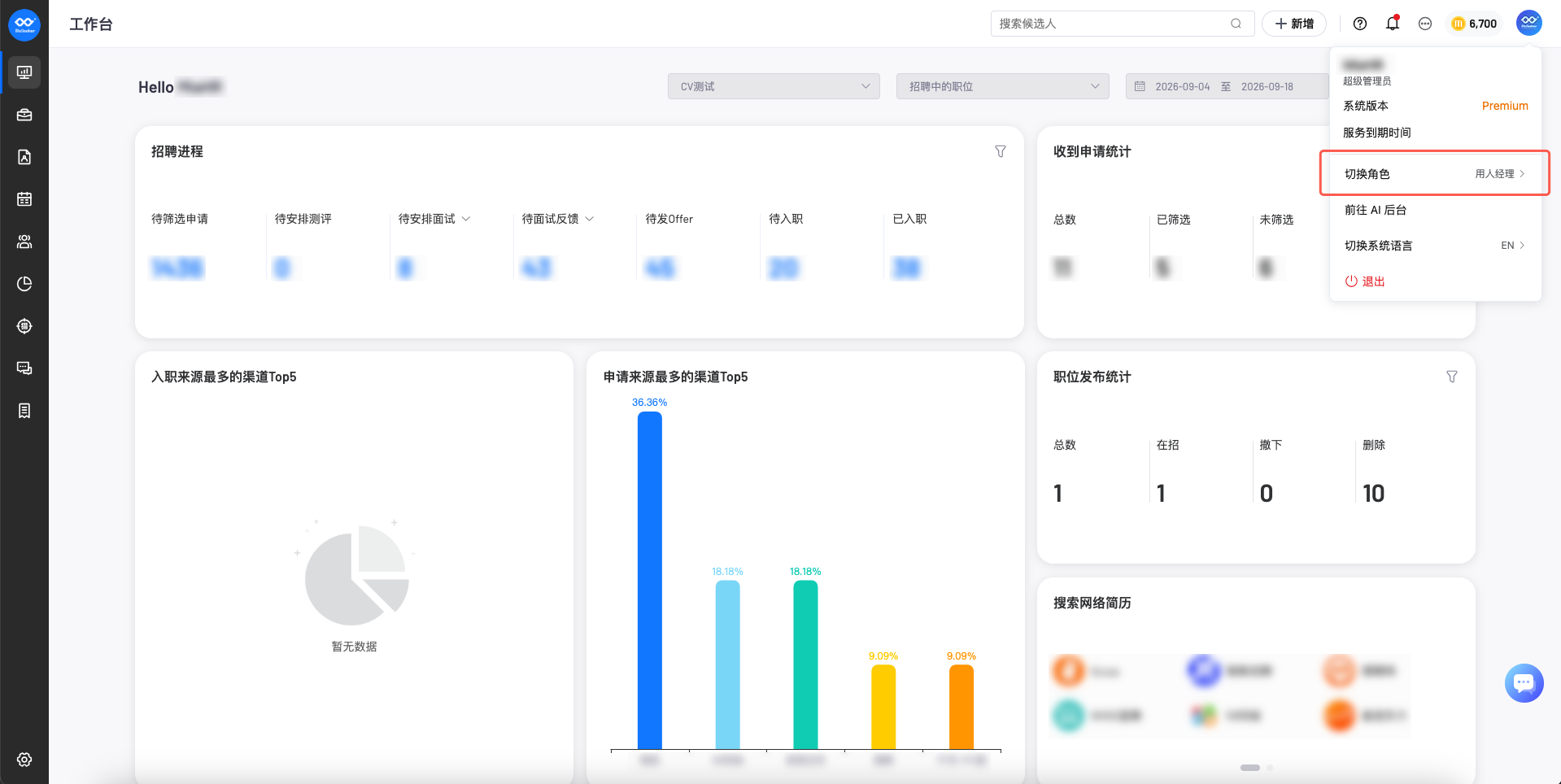Expand the 待安排面试 chevron

click(x=466, y=219)
